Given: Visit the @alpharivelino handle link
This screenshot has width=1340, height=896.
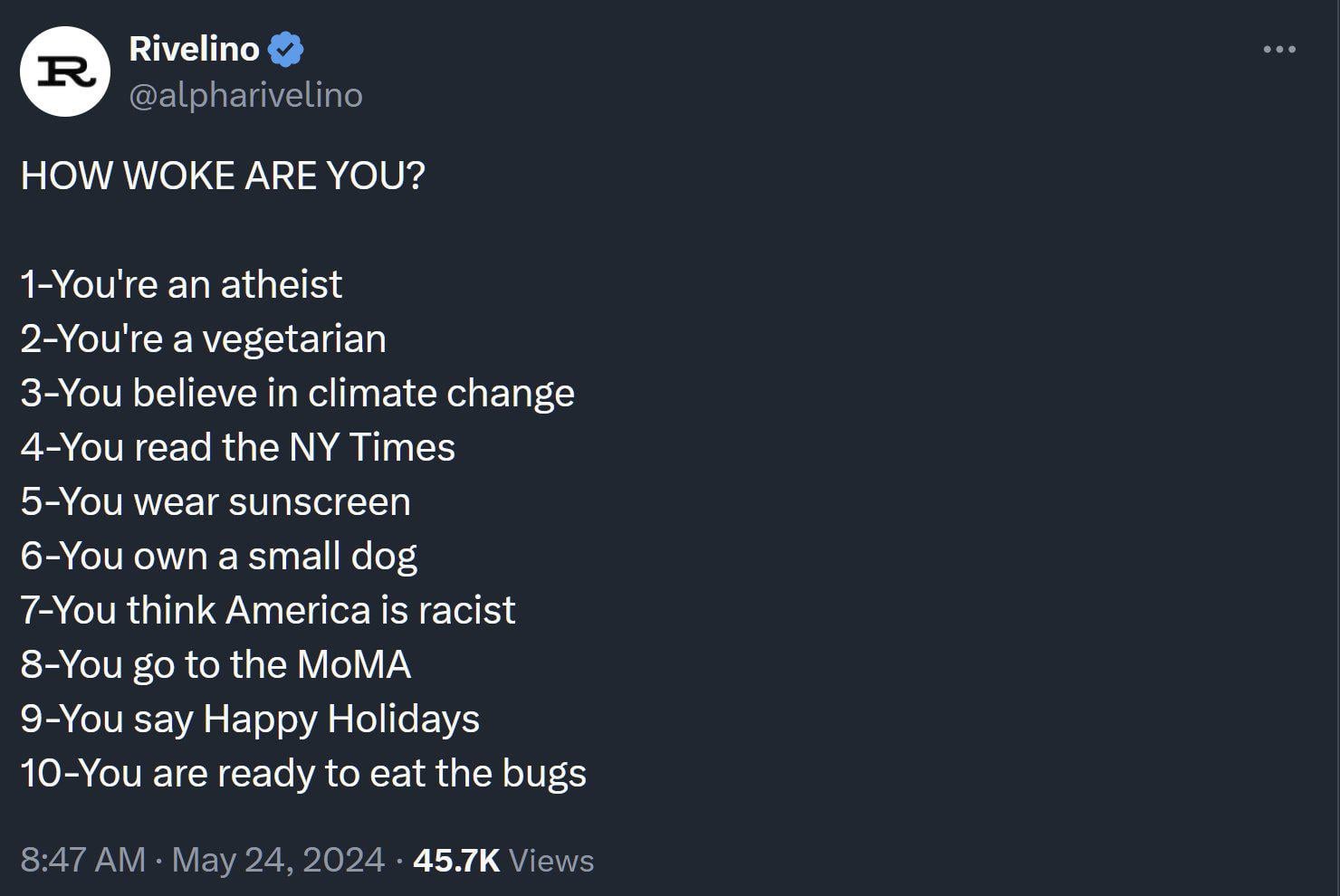Looking at the screenshot, I should click(245, 95).
